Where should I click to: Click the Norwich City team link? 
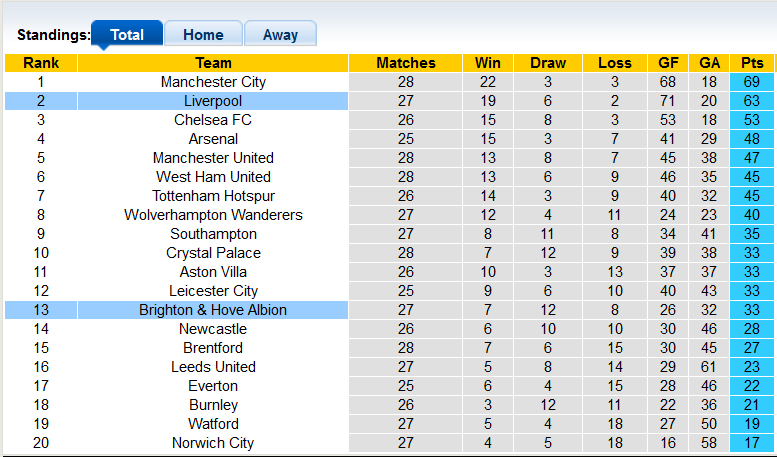click(x=213, y=443)
